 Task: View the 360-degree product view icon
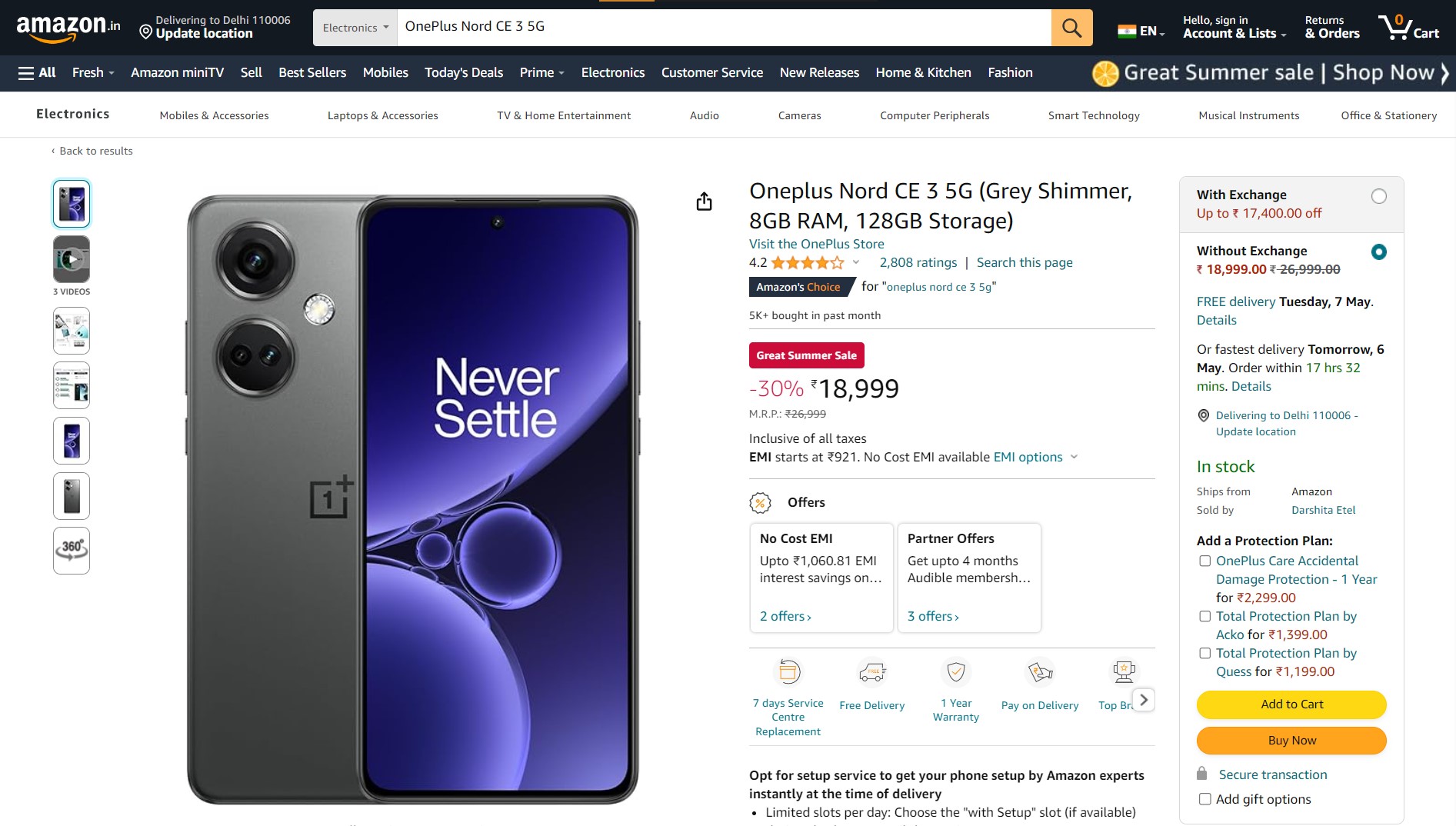[71, 551]
